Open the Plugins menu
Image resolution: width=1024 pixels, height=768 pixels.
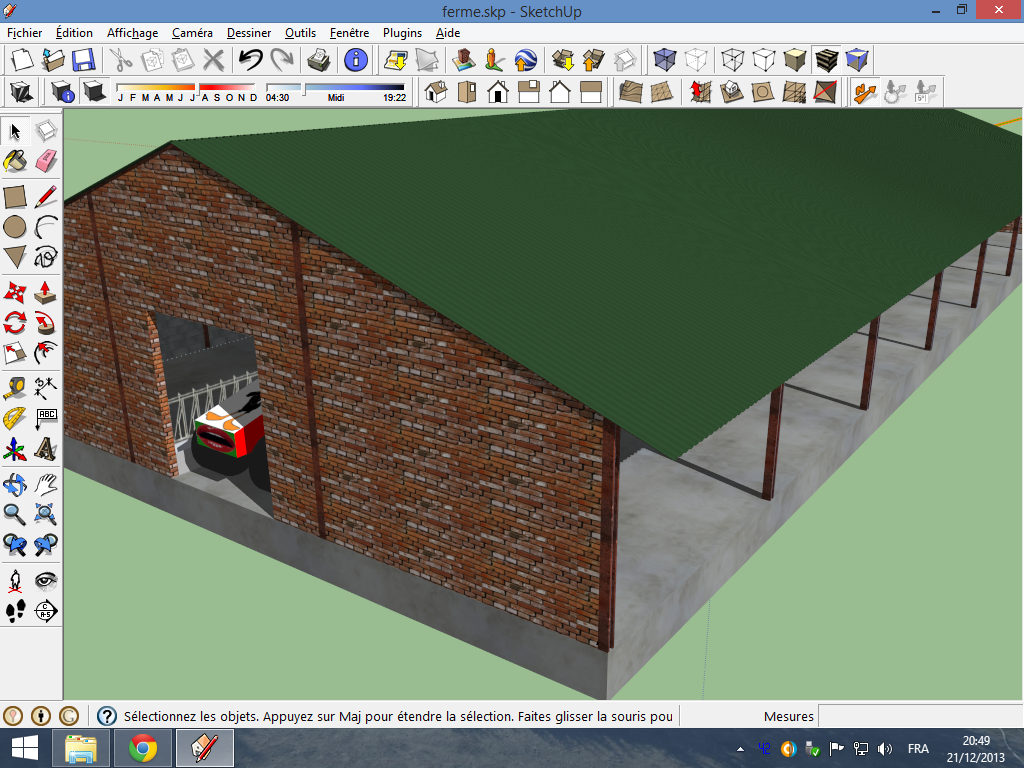tap(402, 33)
